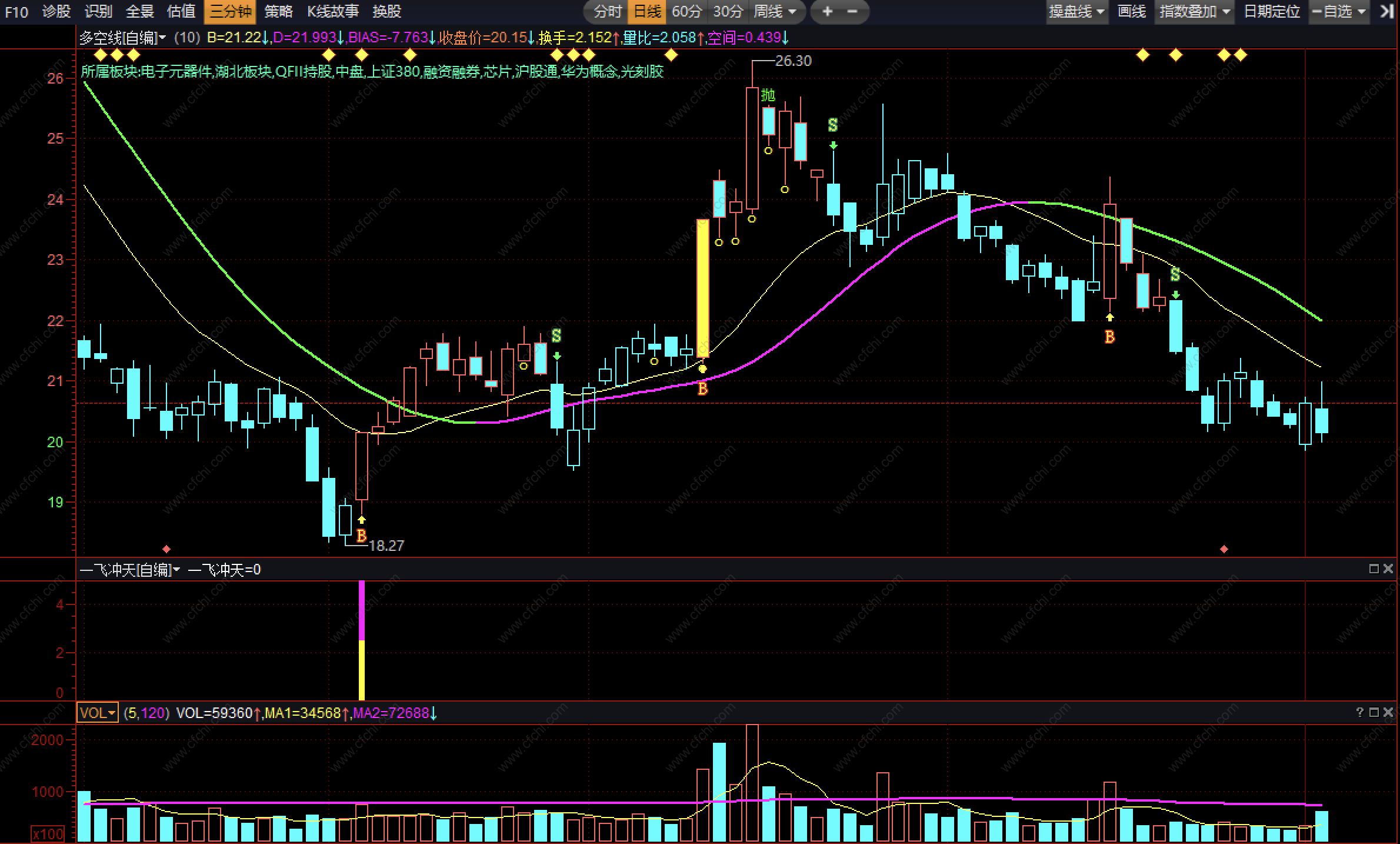Click the 26.30 high price marker
1400x844 pixels.
coord(793,61)
